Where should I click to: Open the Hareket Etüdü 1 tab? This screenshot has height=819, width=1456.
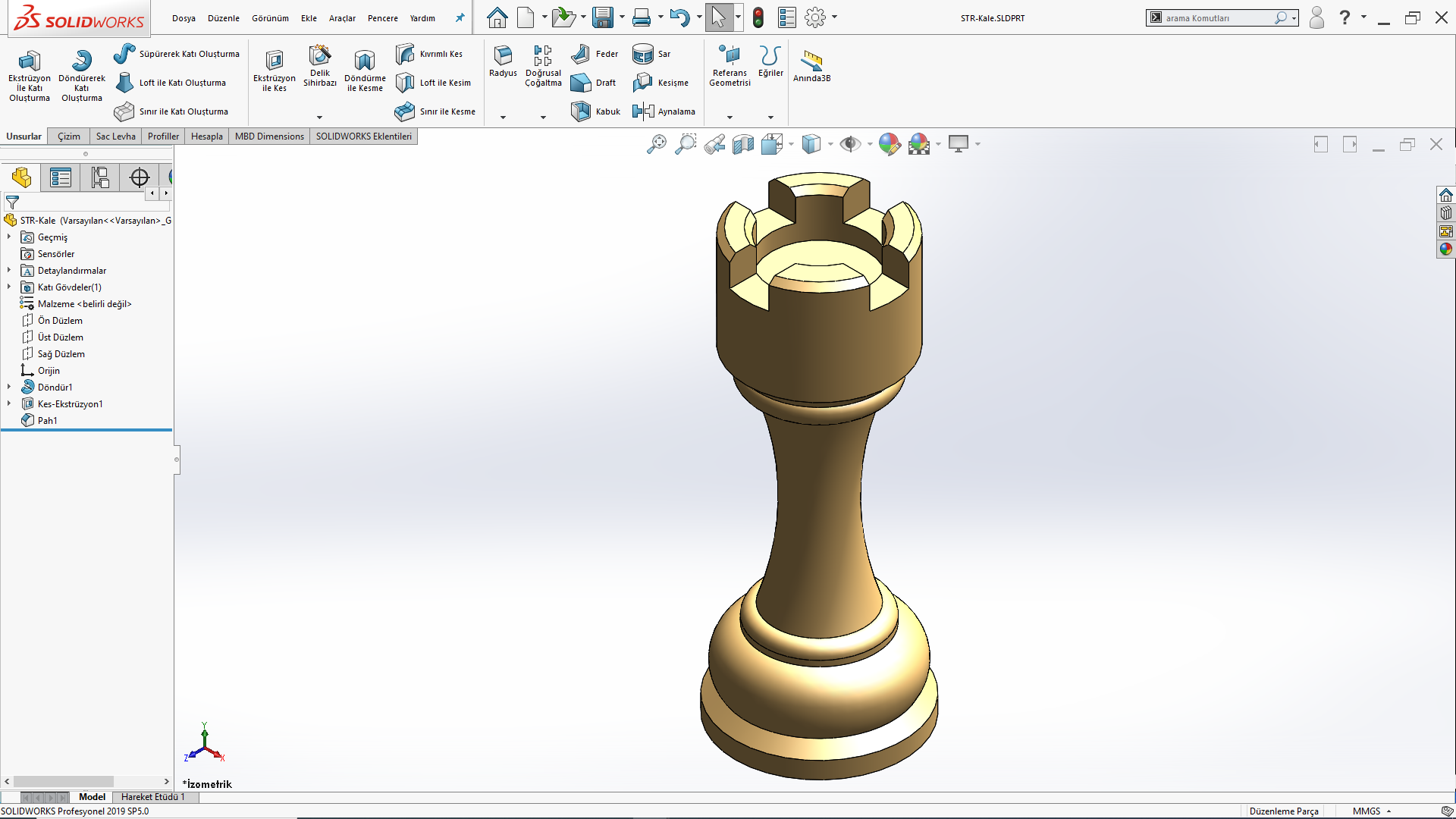(x=152, y=797)
